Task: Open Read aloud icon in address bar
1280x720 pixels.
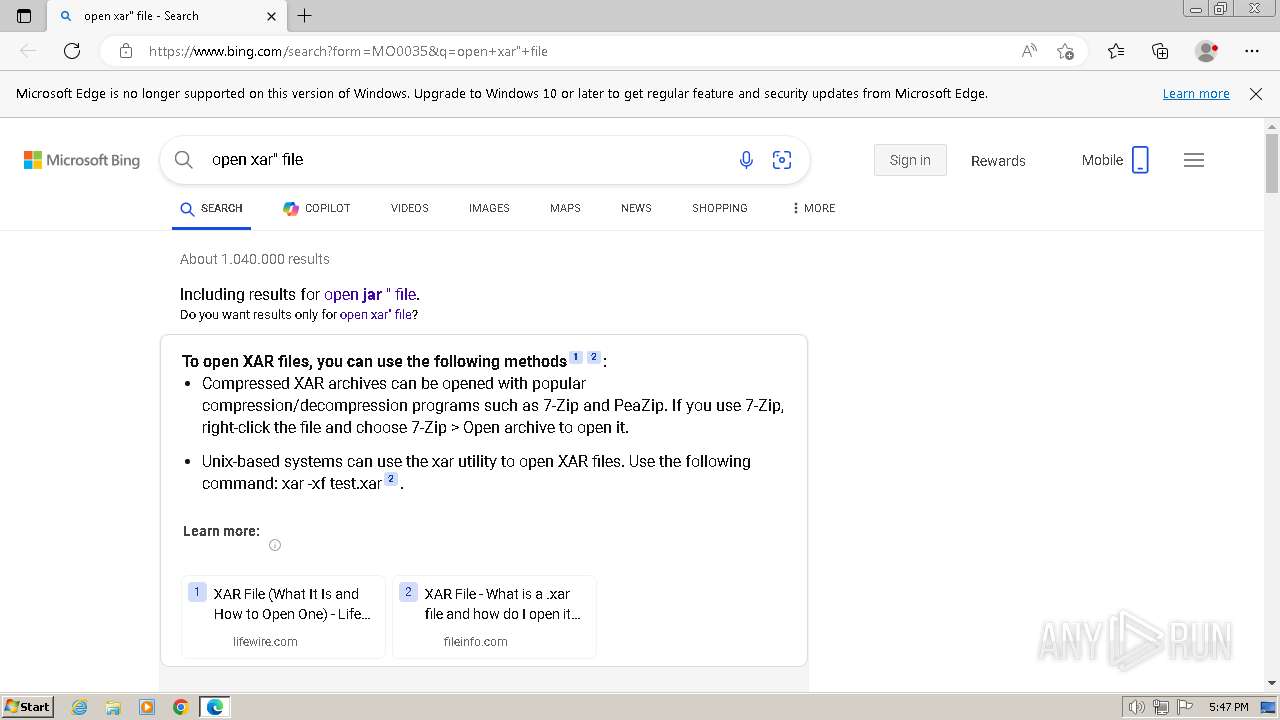Action: coord(1029,51)
